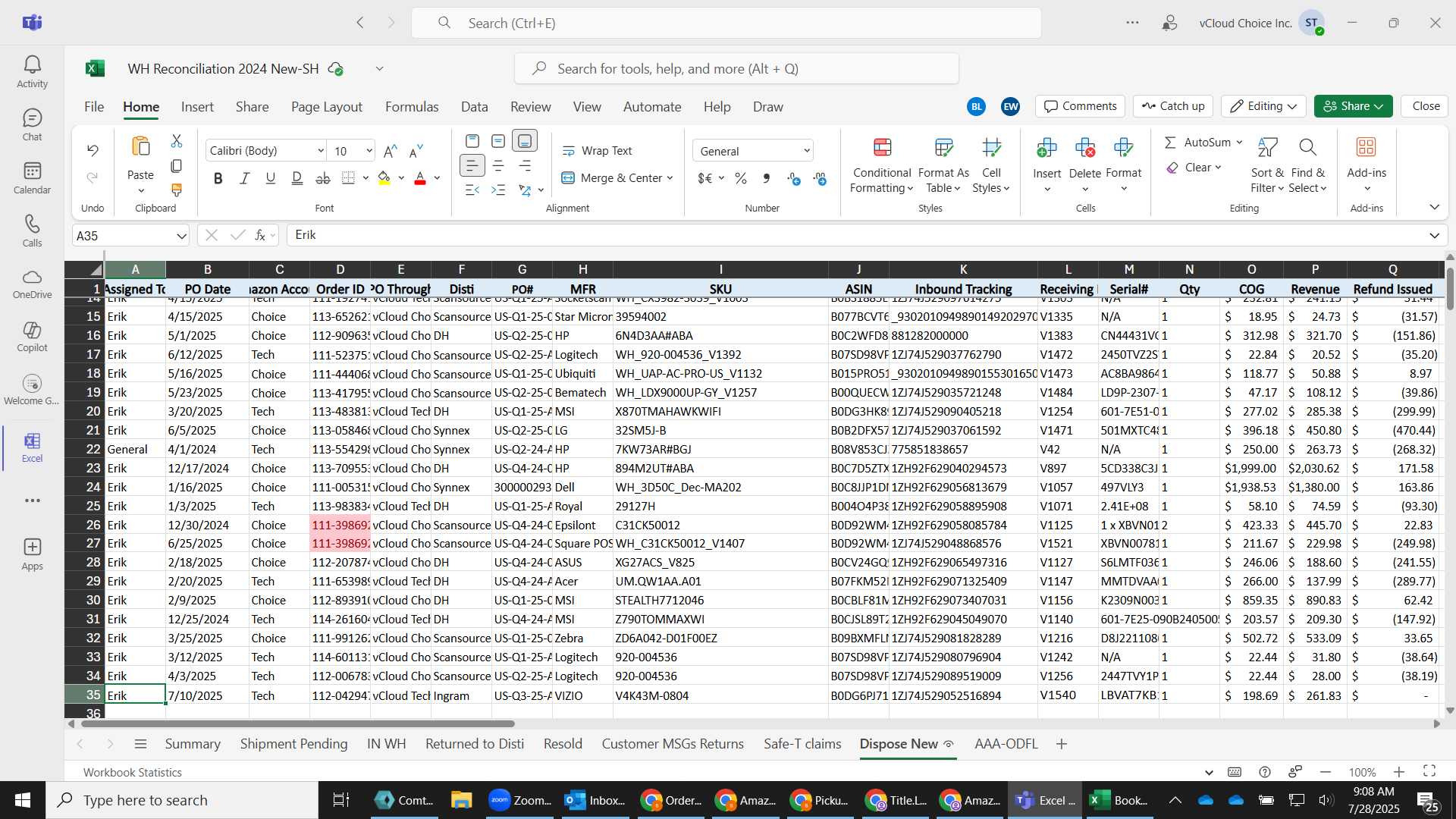Open the File menu
The image size is (1456, 819).
(94, 107)
